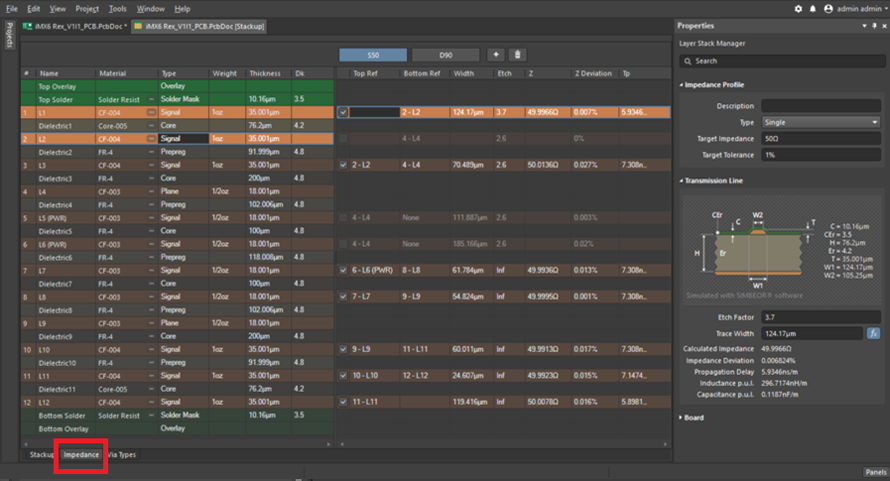This screenshot has width=890, height=481.
Task: Open the notifications bell
Action: click(813, 8)
